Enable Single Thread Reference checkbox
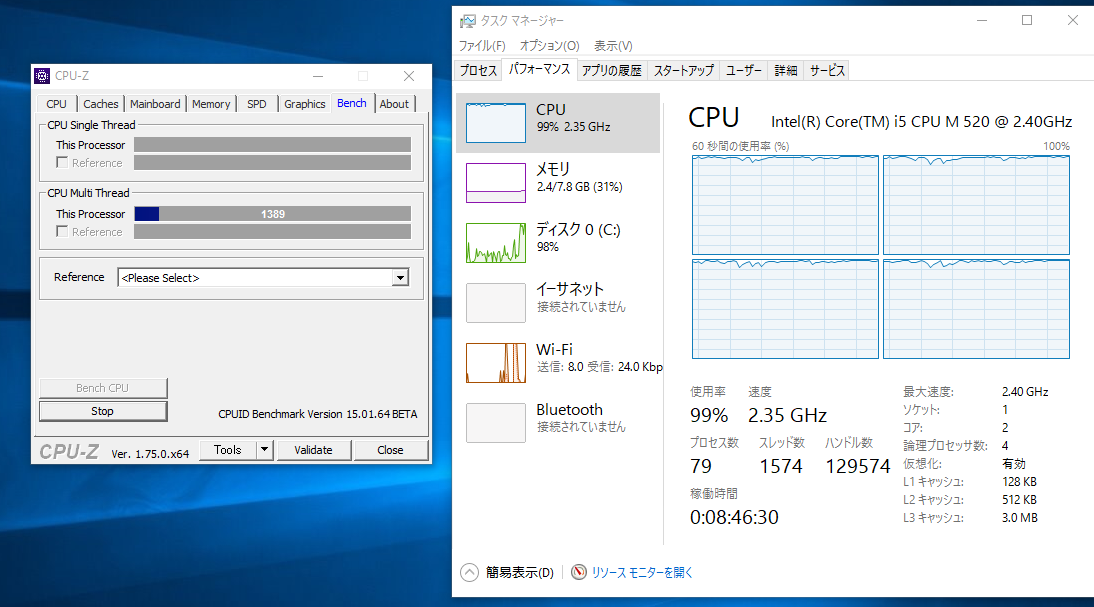Viewport: 1094px width, 607px height. (62, 163)
